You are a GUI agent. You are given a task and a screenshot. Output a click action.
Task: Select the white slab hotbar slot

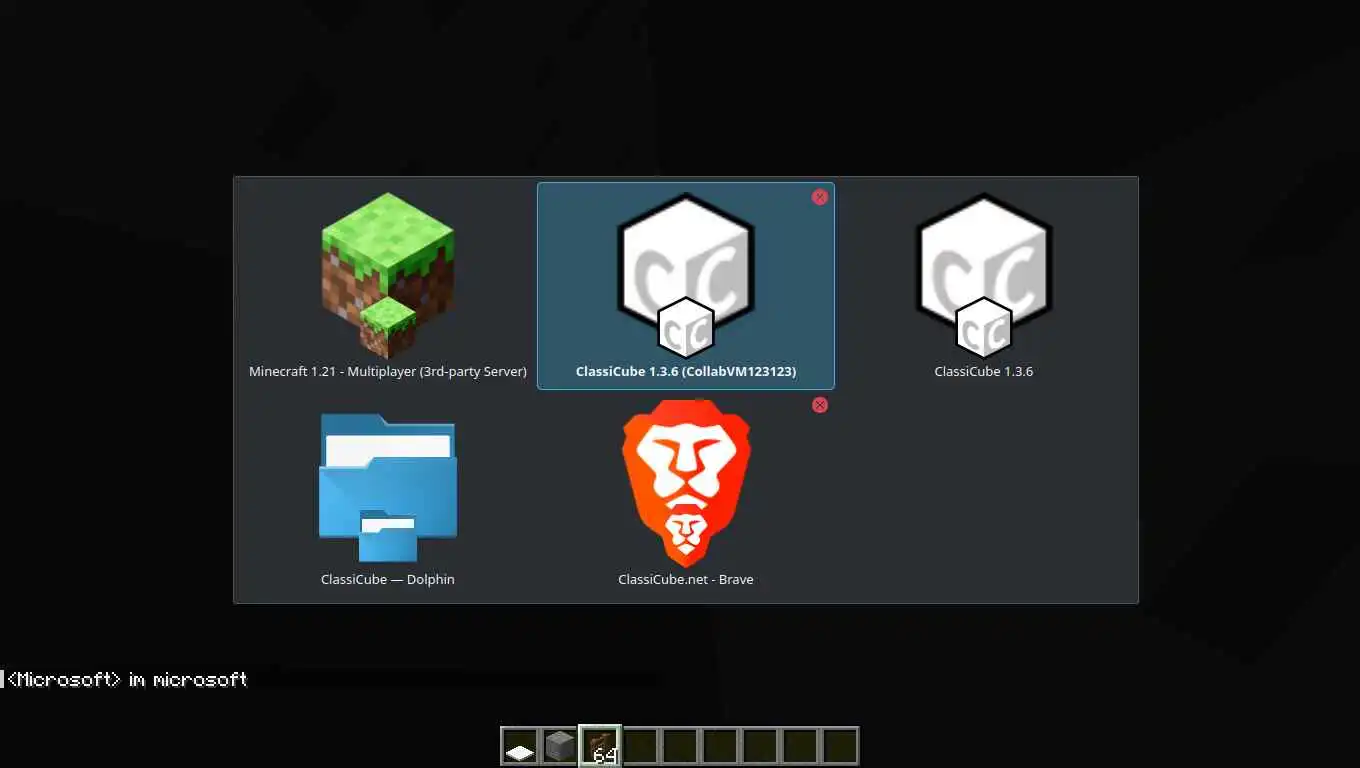(520, 746)
